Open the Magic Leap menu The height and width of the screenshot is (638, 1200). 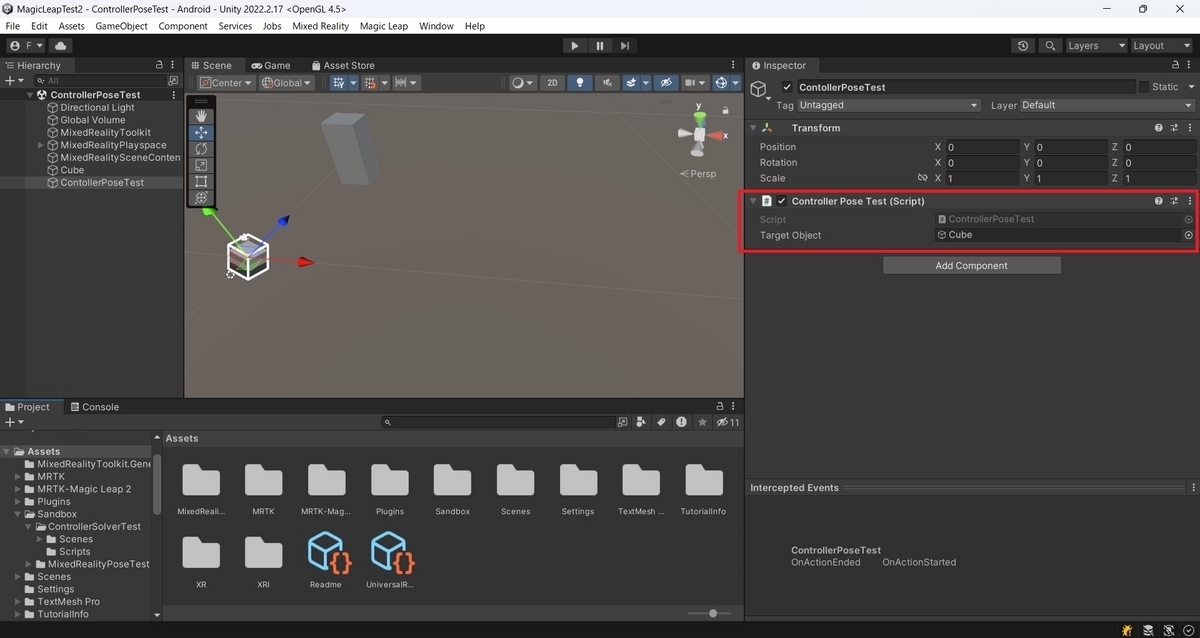coord(384,26)
